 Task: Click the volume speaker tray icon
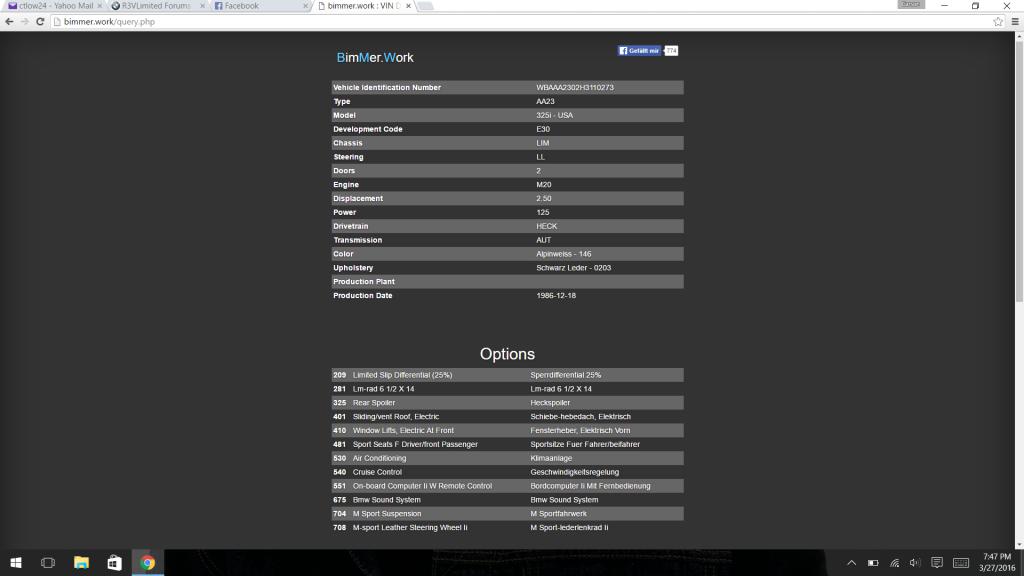915,563
